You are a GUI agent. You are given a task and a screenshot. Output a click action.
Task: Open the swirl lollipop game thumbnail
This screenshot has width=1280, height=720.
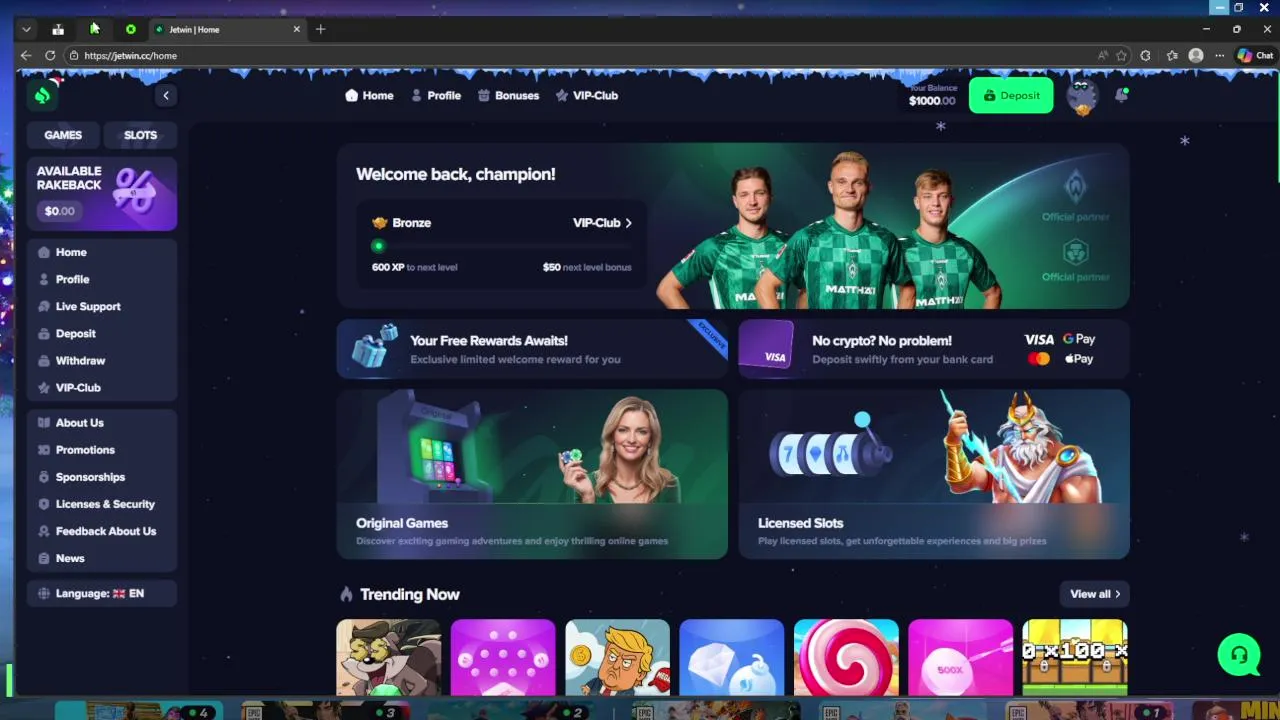tap(846, 657)
